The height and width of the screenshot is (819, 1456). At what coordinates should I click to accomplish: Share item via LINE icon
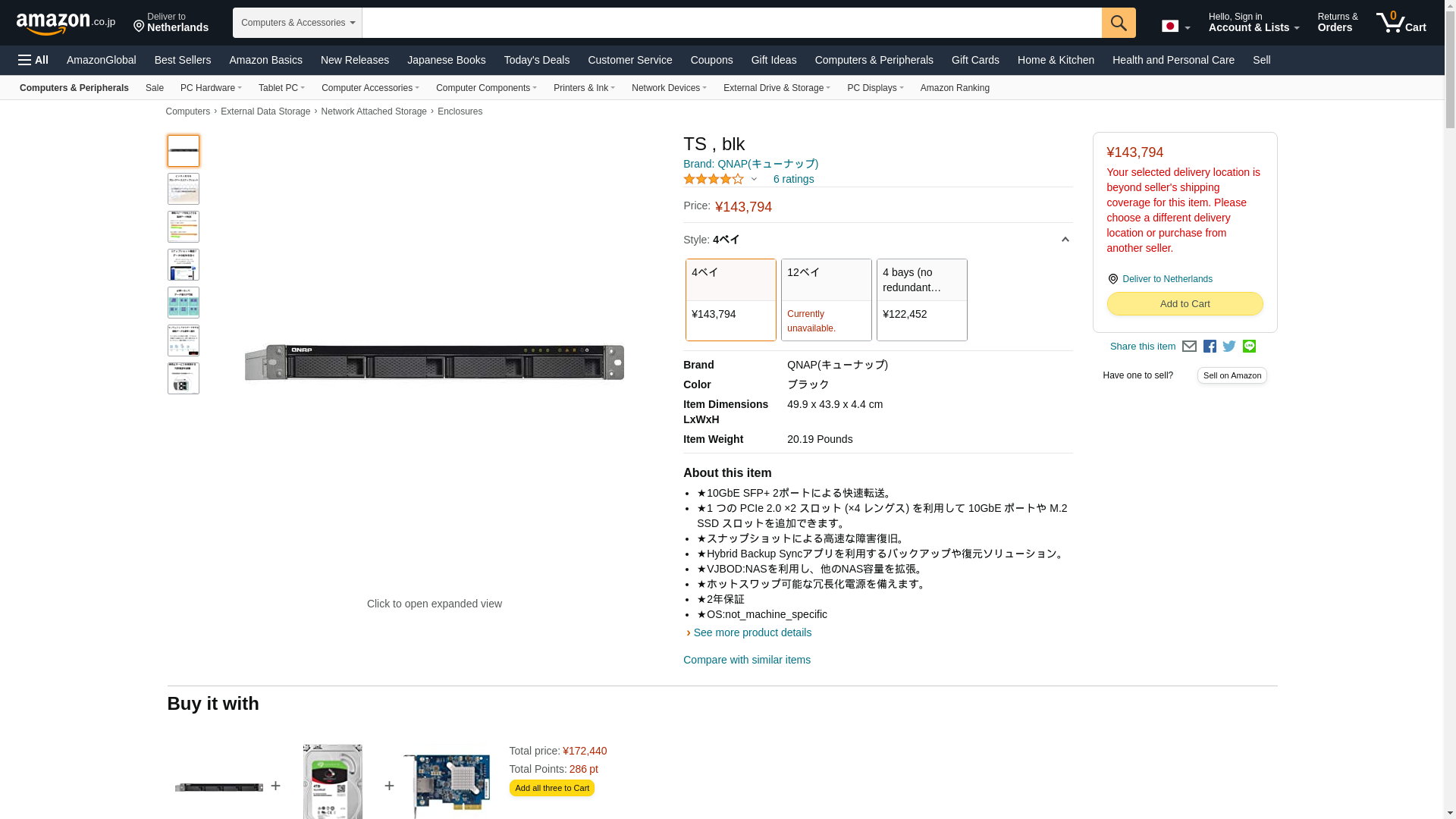[1249, 347]
